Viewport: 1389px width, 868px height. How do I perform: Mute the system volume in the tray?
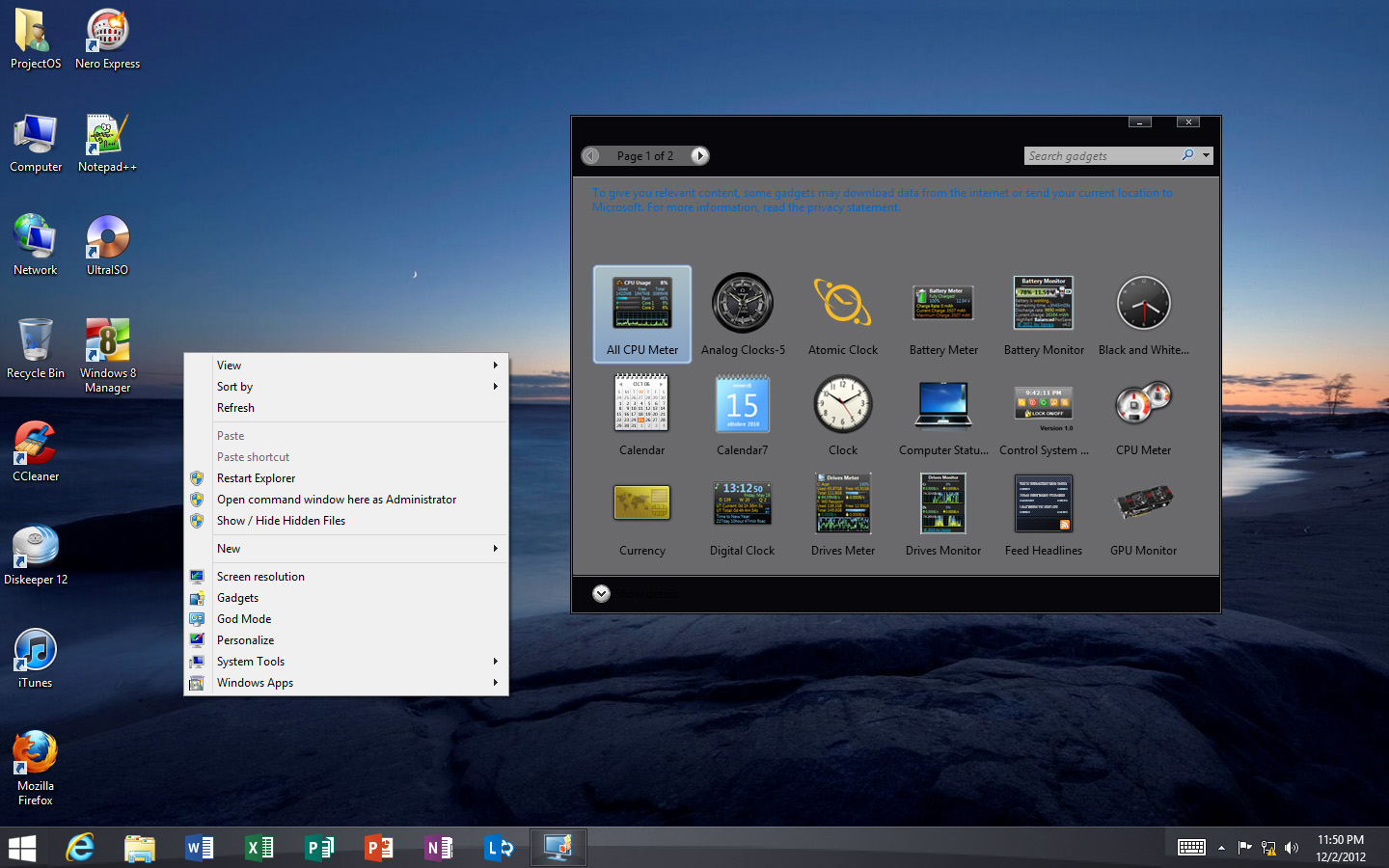1292,848
